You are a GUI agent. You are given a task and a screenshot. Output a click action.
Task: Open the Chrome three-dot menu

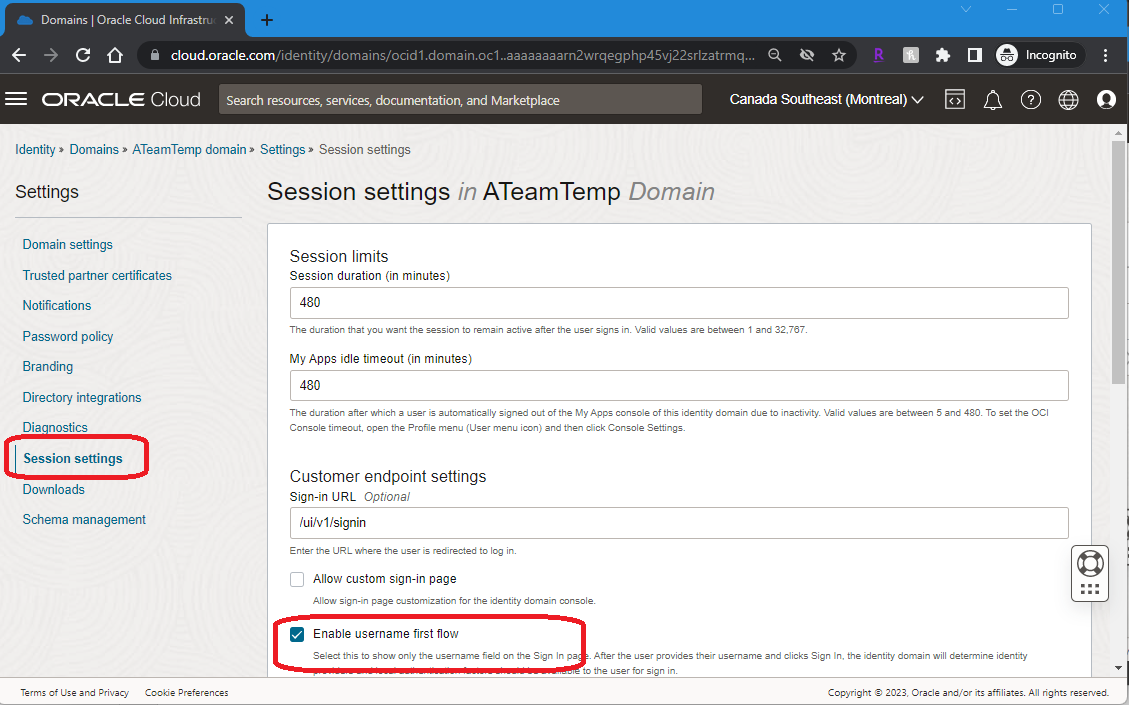tap(1105, 55)
